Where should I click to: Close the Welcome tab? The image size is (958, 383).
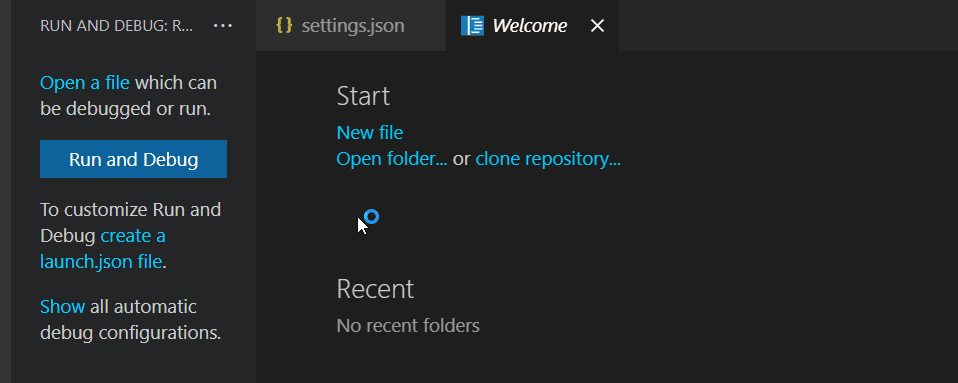(x=597, y=26)
